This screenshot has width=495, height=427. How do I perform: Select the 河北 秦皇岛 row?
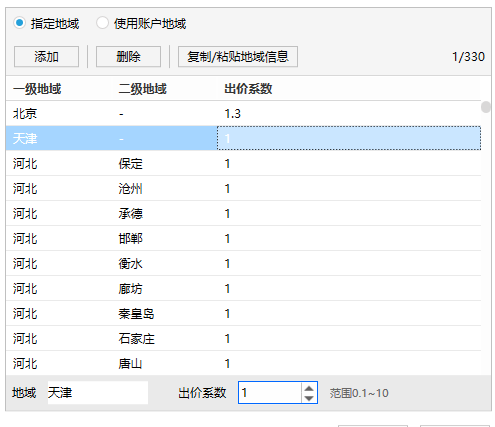243,313
